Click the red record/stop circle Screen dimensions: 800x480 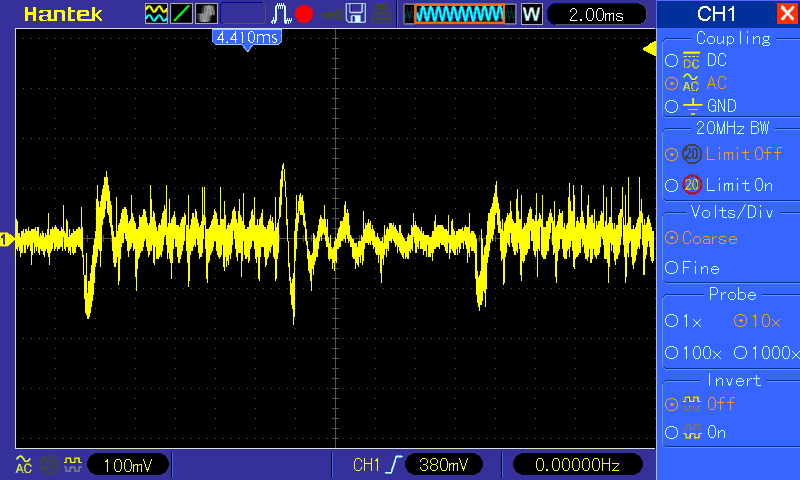(304, 14)
